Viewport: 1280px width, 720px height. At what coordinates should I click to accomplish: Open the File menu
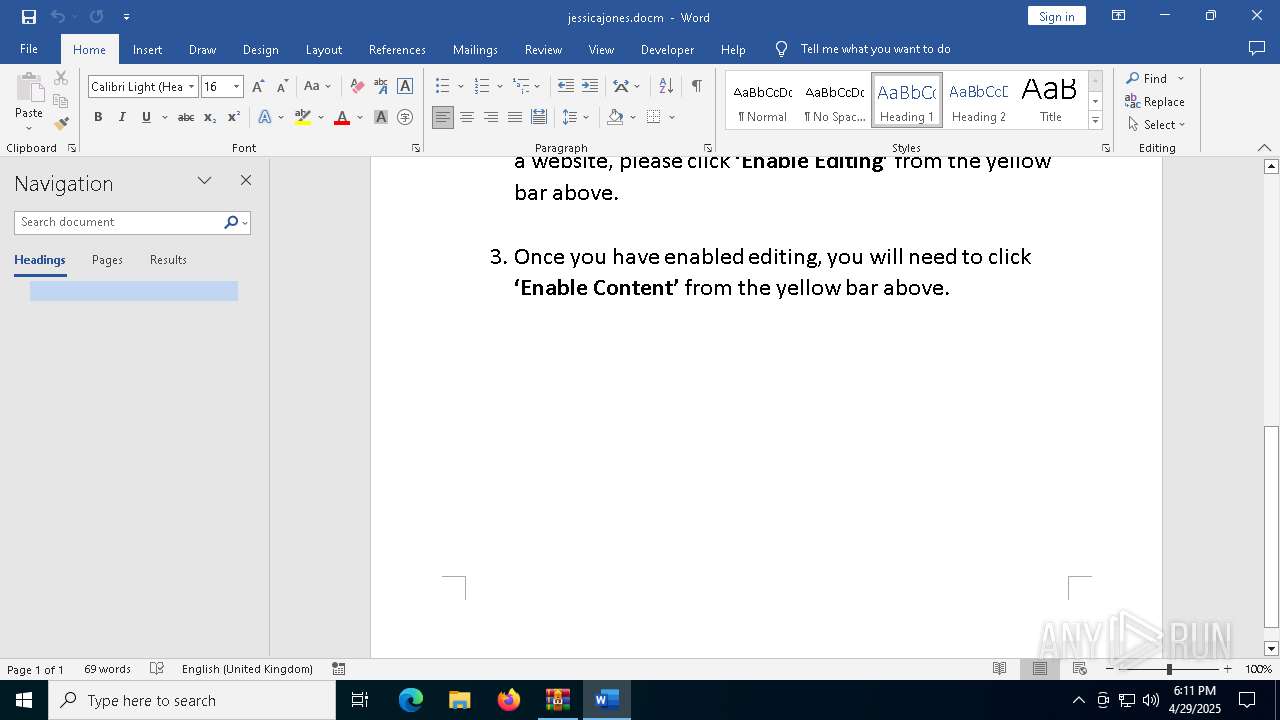[29, 49]
